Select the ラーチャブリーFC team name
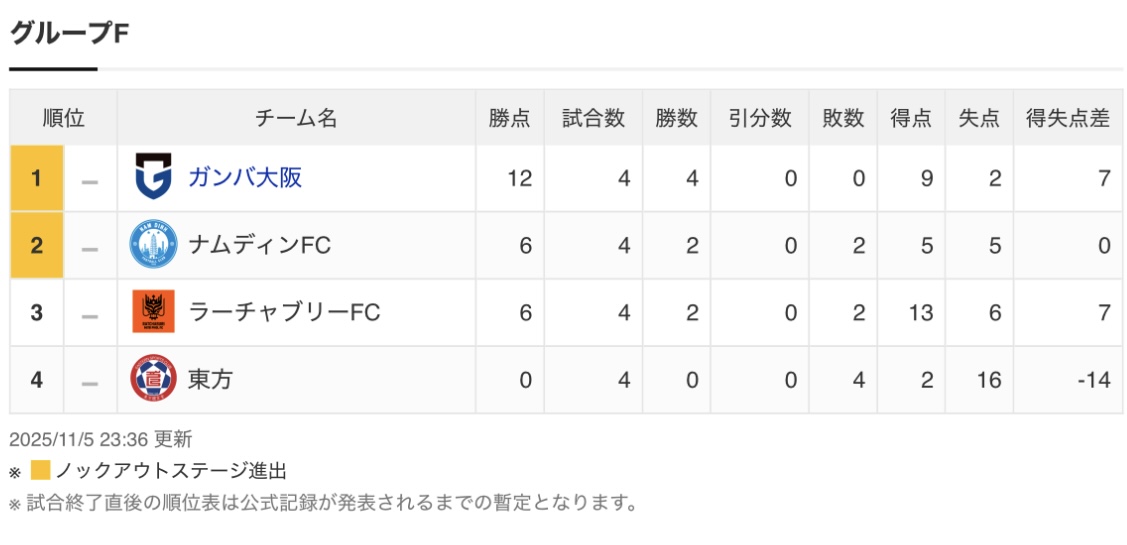This screenshot has width=1127, height=545. pyautogui.click(x=284, y=312)
